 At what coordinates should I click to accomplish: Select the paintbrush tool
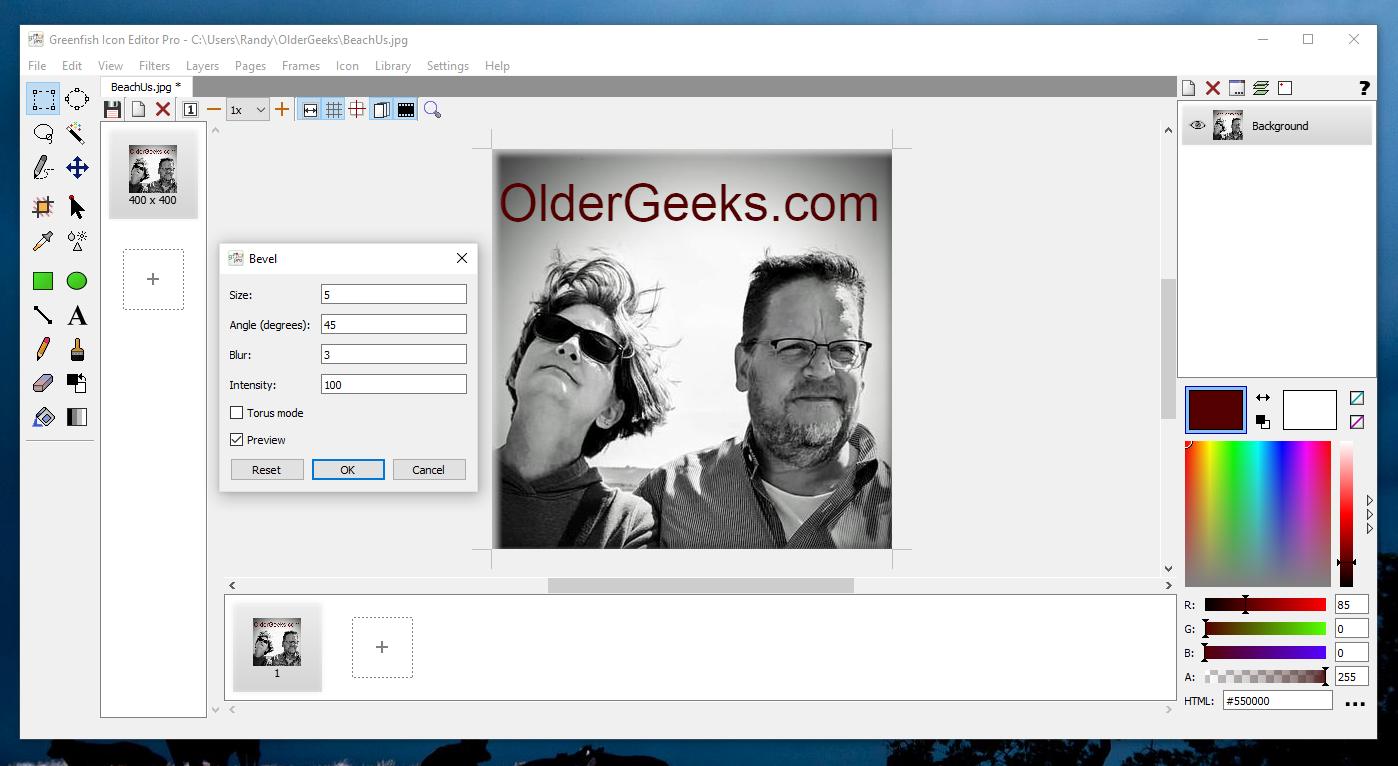click(x=77, y=349)
